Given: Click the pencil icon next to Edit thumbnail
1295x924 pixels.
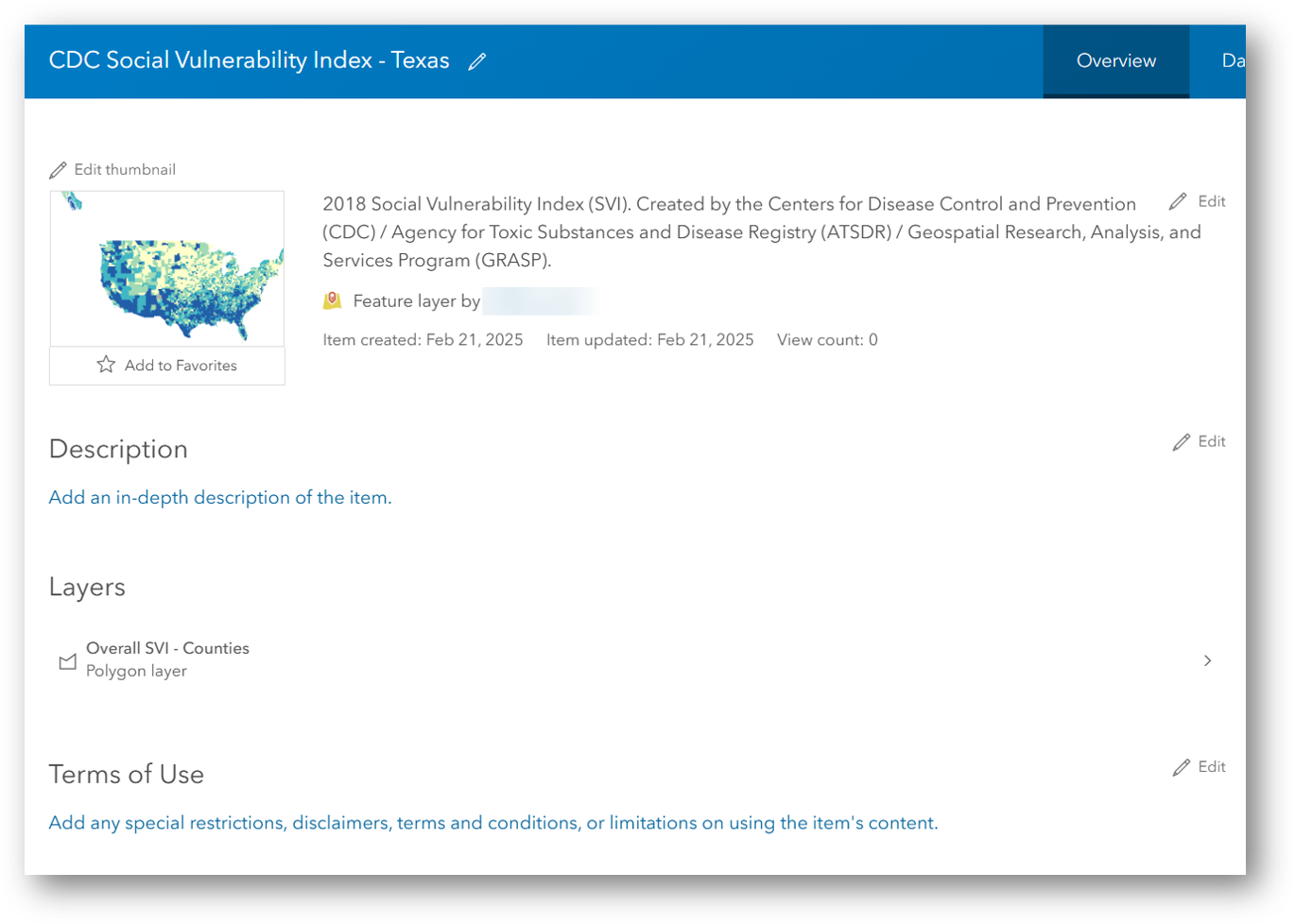Looking at the screenshot, I should 59,170.
